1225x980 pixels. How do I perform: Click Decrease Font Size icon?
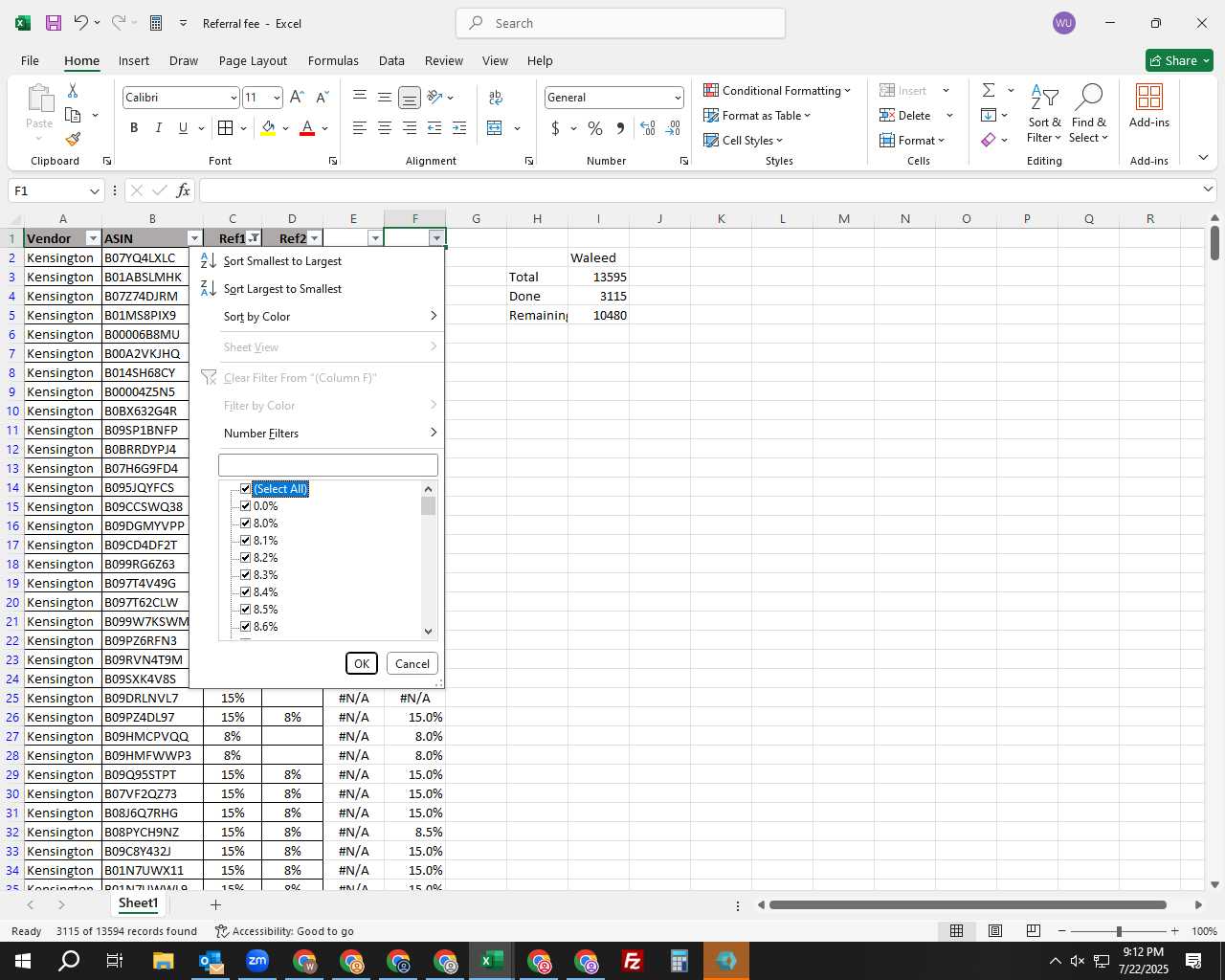323,97
